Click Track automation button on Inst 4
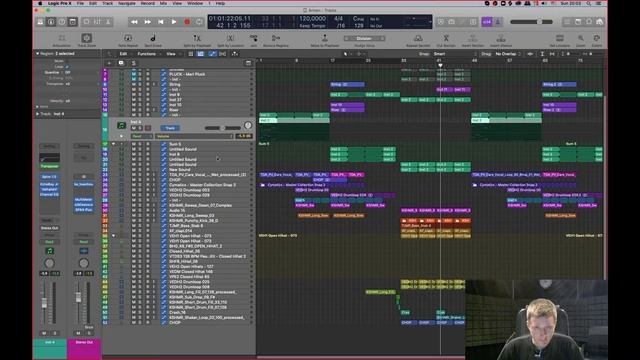The width and height of the screenshot is (640, 360). 170,128
